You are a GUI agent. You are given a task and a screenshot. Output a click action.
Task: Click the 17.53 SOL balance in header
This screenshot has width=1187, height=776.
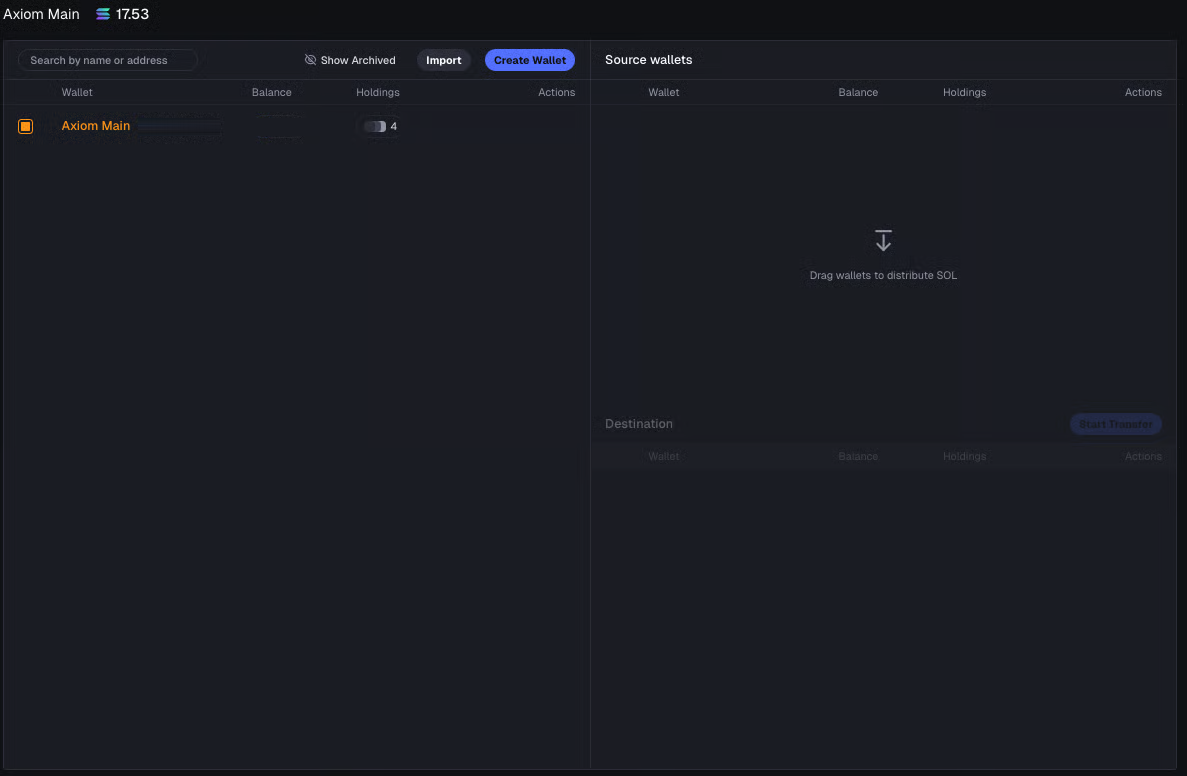[x=132, y=14]
